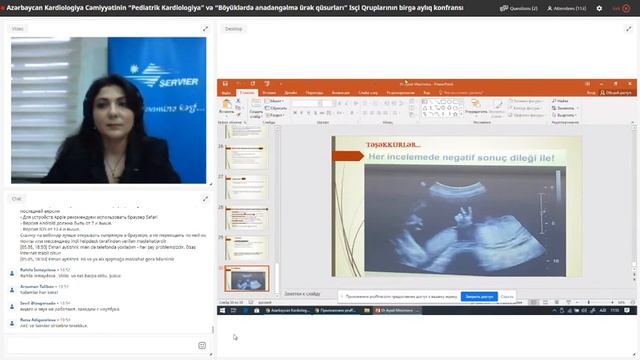Expand the Desktop share panel
The height and width of the screenshot is (360, 640).
pos(629,29)
